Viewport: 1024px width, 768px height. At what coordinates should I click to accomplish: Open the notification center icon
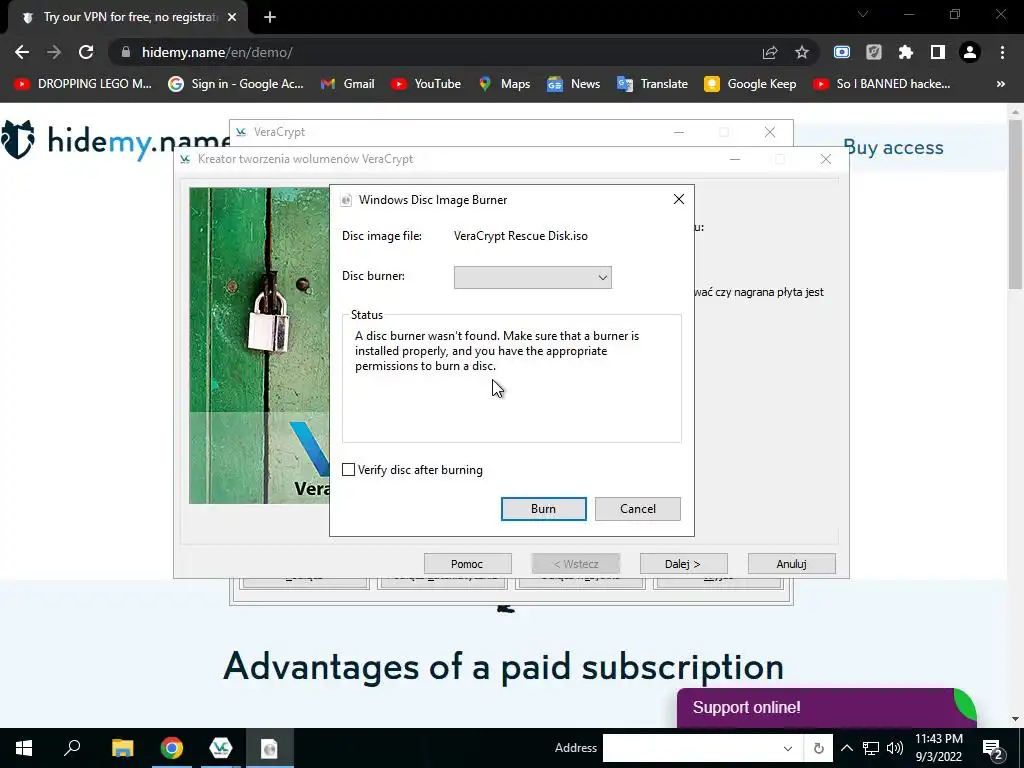(993, 749)
